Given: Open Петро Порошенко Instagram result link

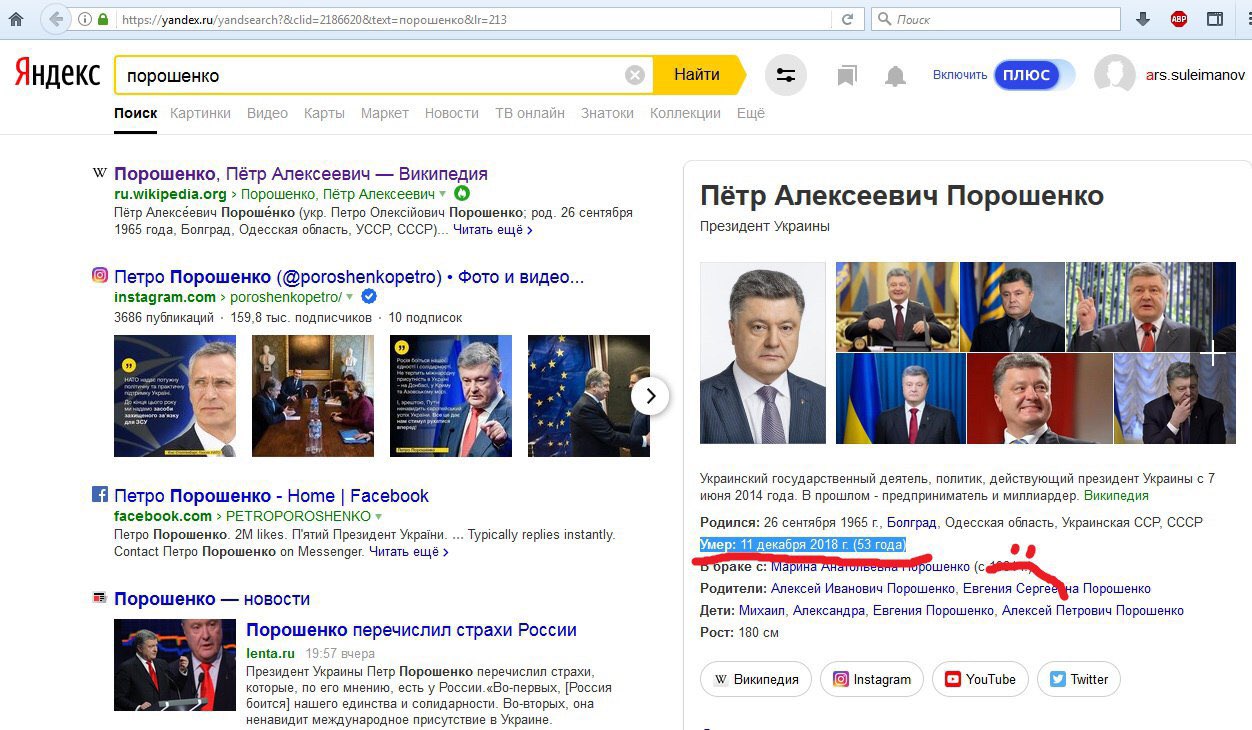Looking at the screenshot, I should 349,276.
